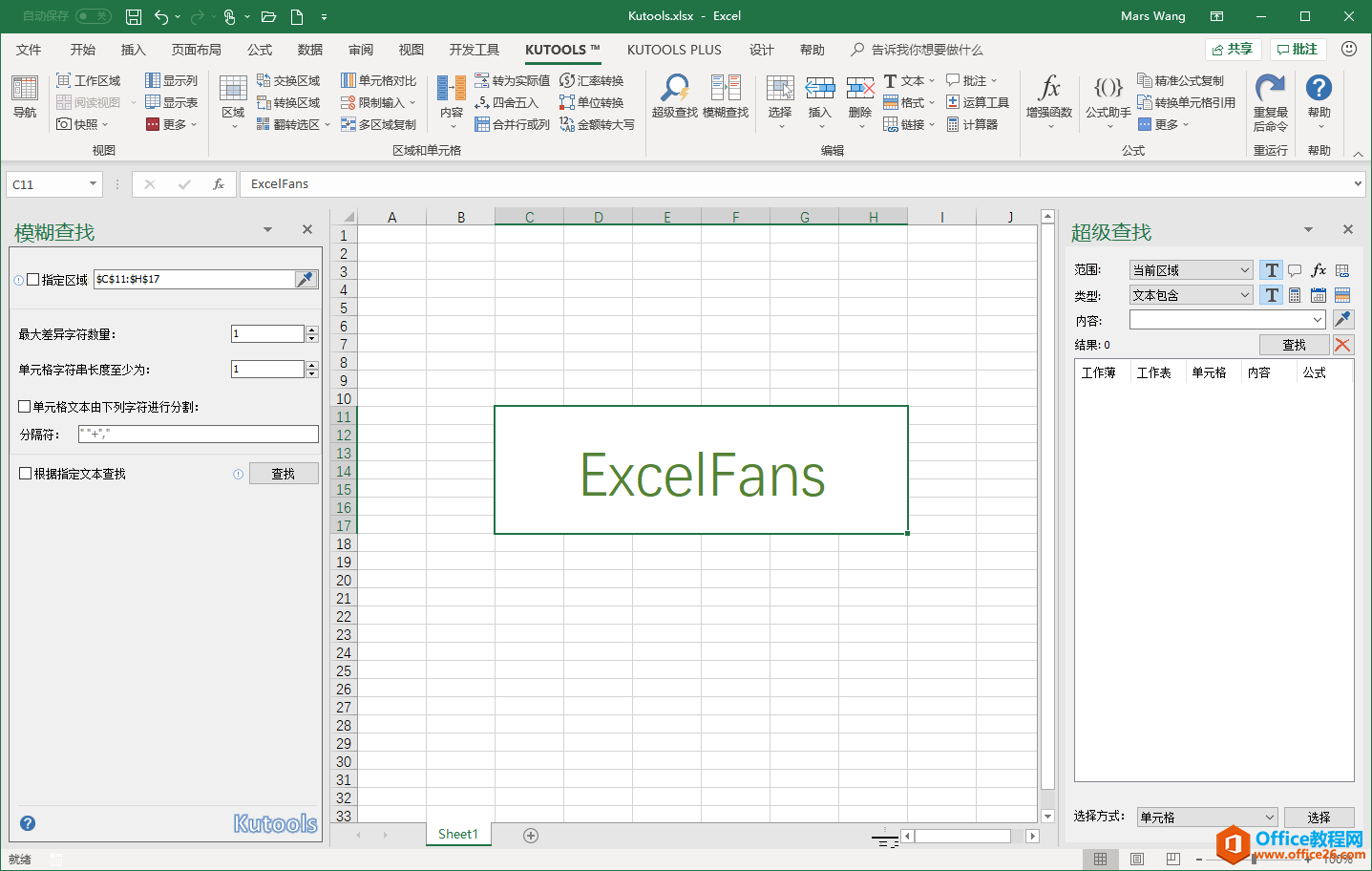This screenshot has height=871, width=1372.
Task: Add a new sheet with the plus icon
Action: pyautogui.click(x=531, y=836)
